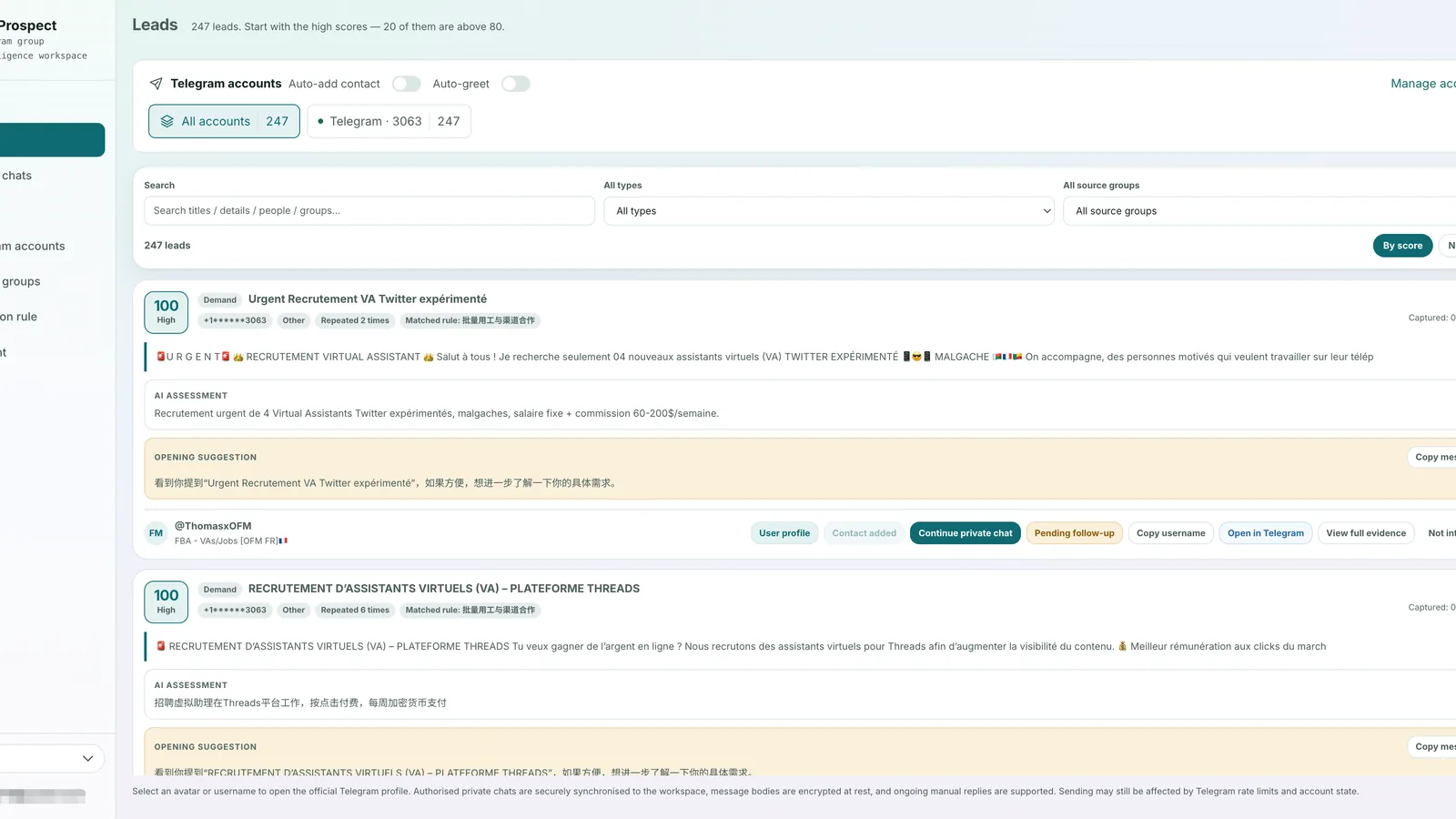View full evidence for the first lead

pyautogui.click(x=1366, y=533)
